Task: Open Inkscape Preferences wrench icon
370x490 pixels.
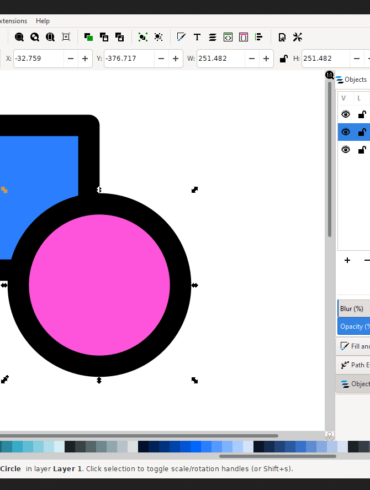Action: point(297,37)
